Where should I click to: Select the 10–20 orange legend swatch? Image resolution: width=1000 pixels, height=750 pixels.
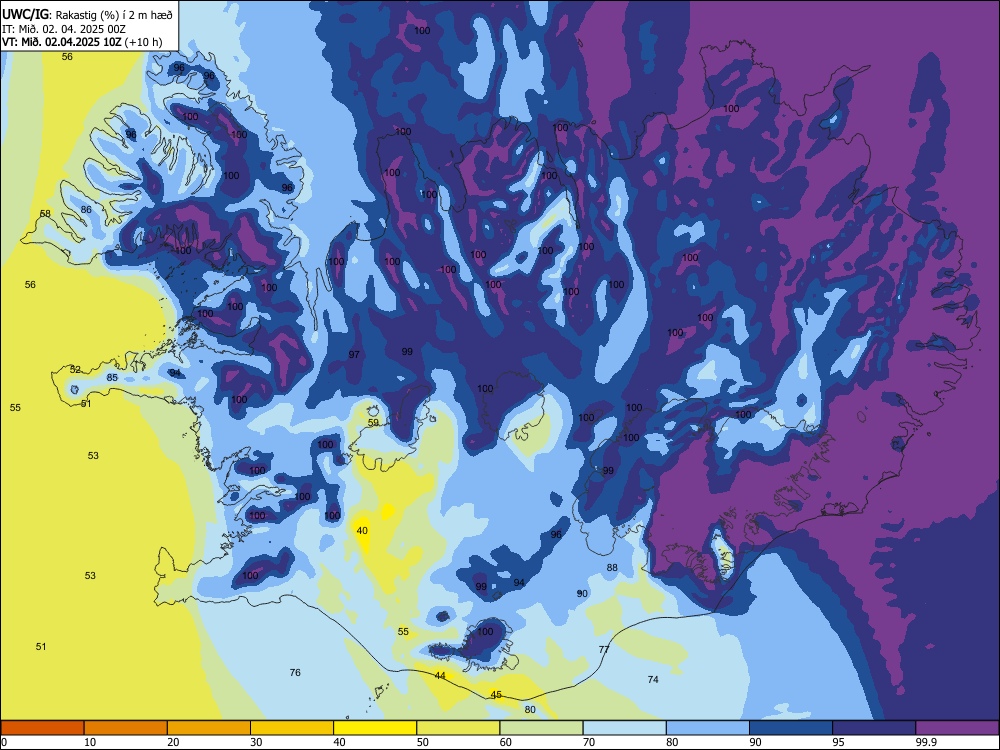tap(126, 728)
